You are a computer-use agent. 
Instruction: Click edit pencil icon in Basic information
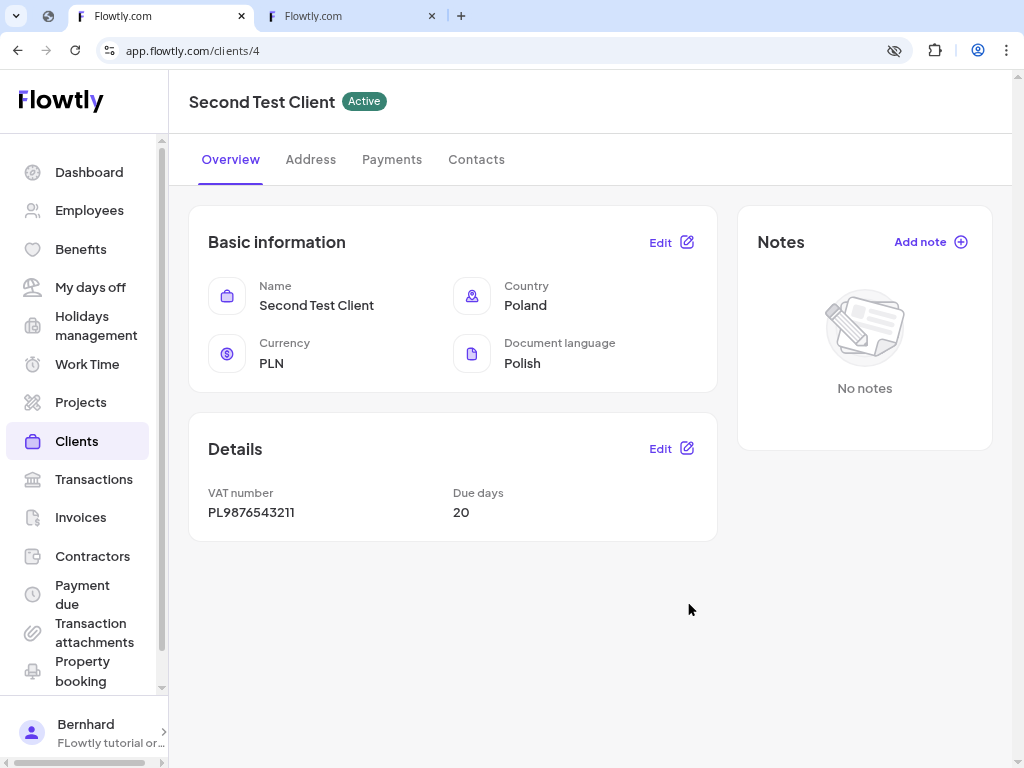coord(687,242)
